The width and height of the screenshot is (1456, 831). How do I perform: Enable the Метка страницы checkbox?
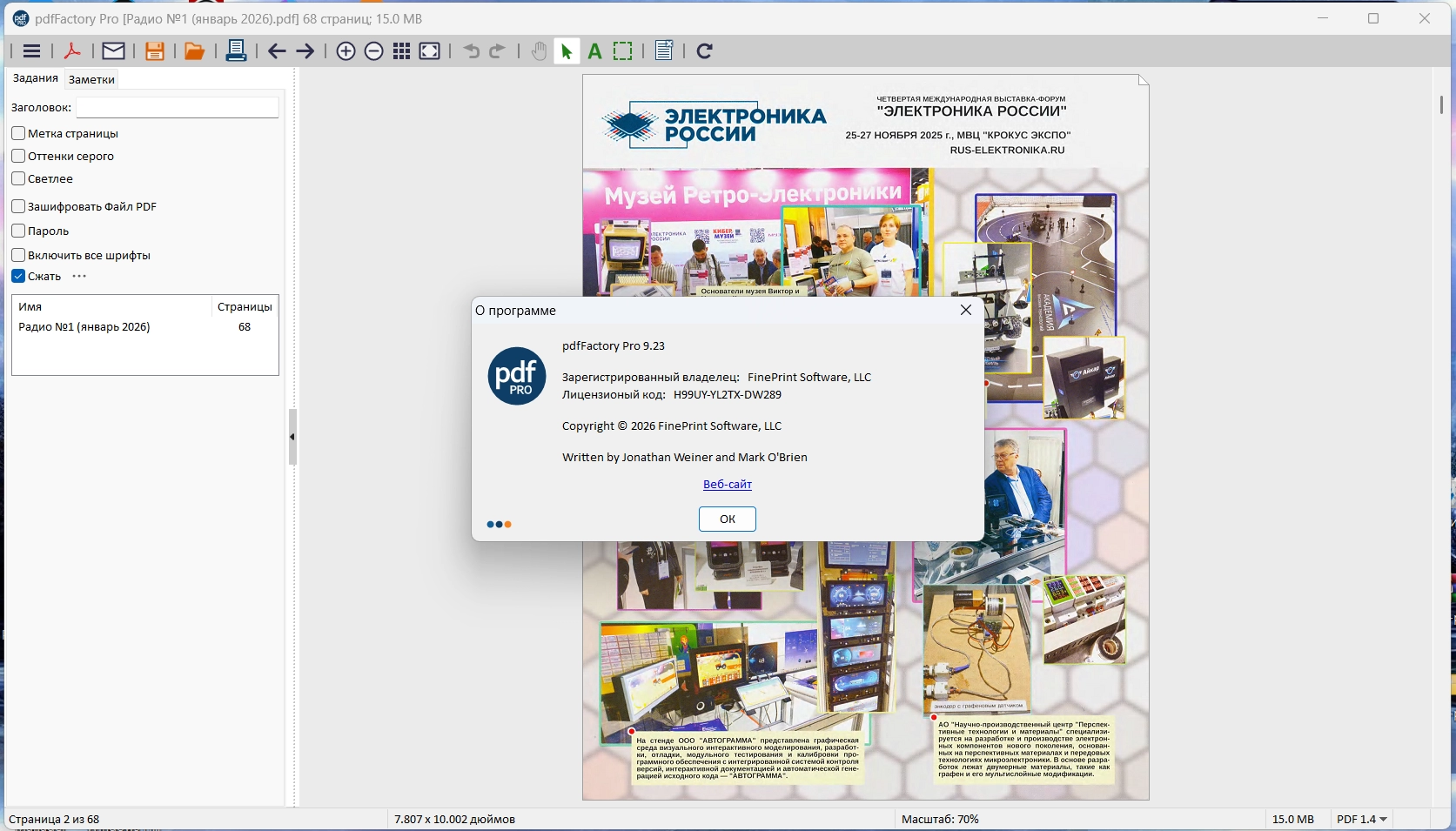click(x=18, y=133)
